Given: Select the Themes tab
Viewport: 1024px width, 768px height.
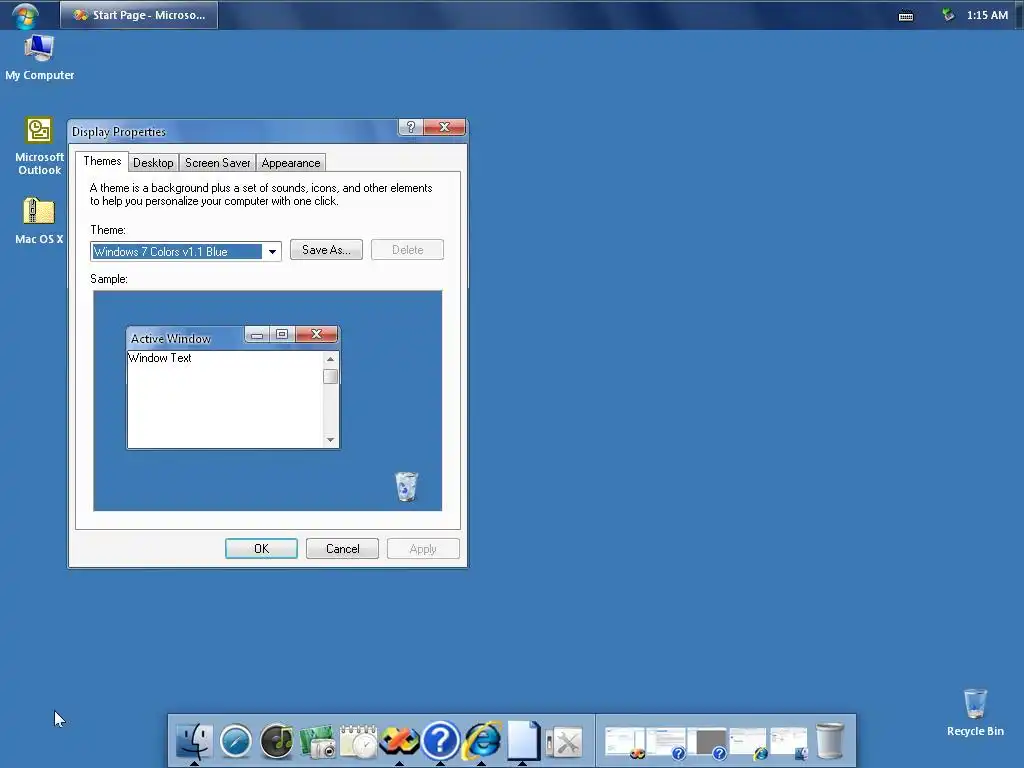Looking at the screenshot, I should pos(102,161).
